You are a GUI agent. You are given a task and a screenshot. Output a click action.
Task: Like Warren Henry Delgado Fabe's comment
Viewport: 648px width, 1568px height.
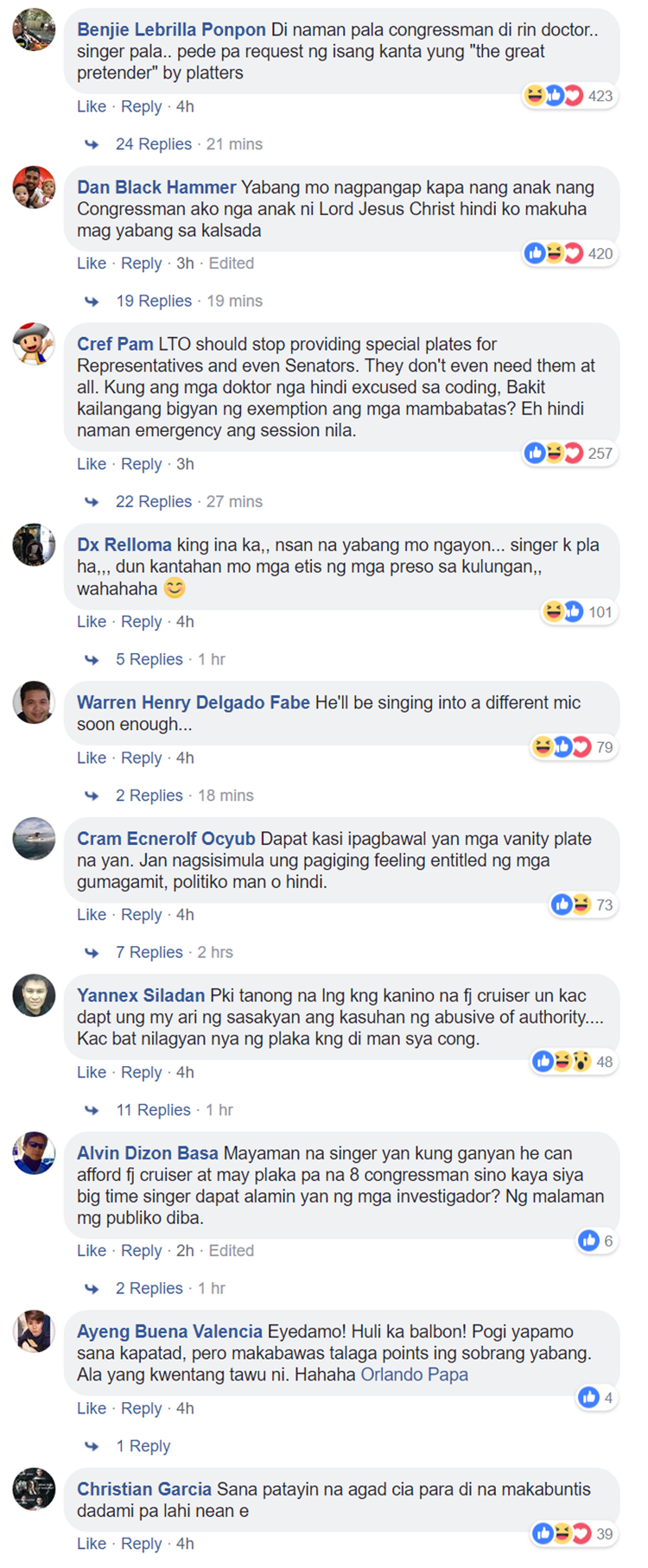tap(92, 758)
